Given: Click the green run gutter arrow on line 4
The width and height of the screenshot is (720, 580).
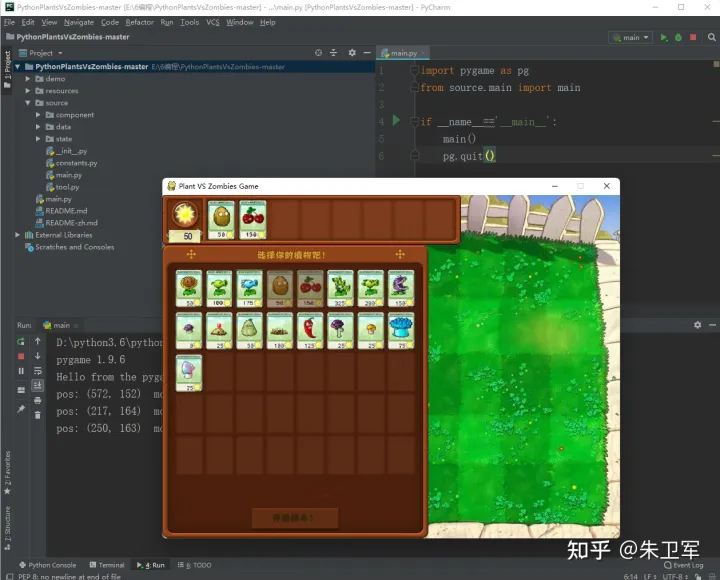Looking at the screenshot, I should [x=396, y=121].
